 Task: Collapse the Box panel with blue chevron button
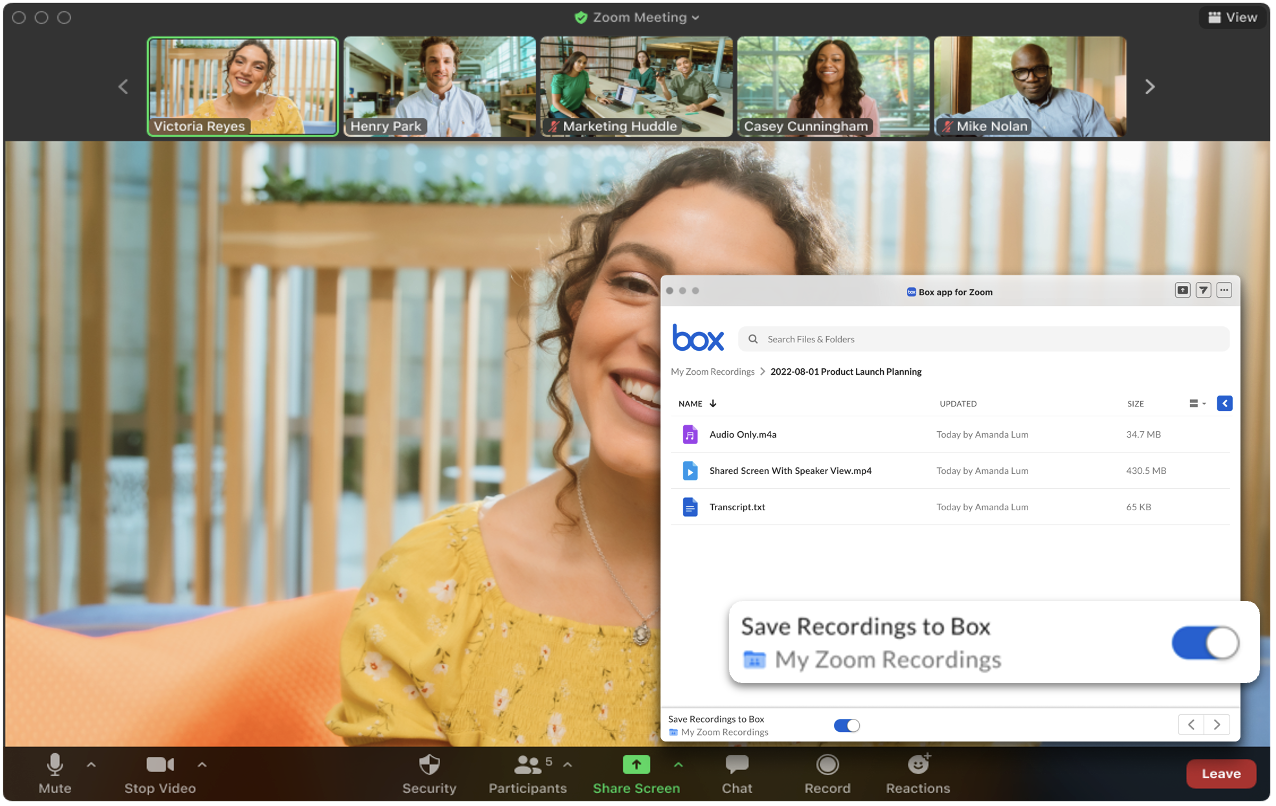(x=1225, y=404)
